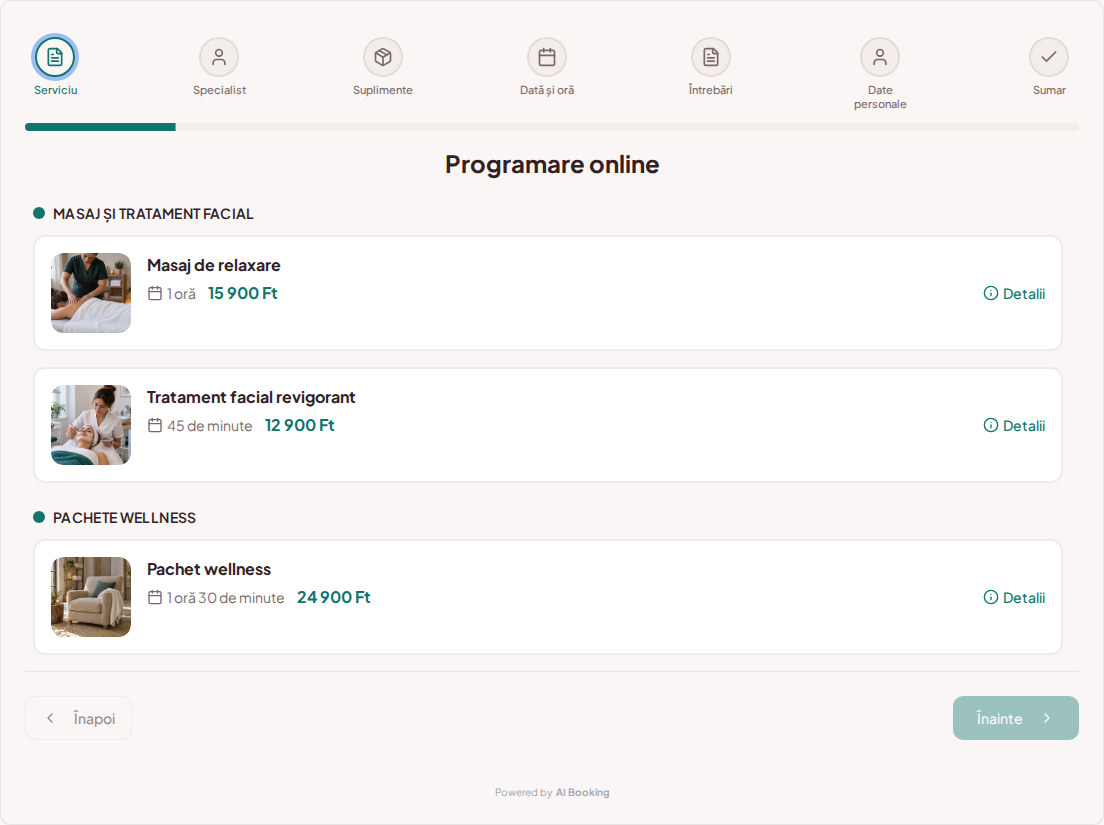Choose the Tratament facial revigorant service
Viewport: 1104px width, 825px height.
pyautogui.click(x=548, y=425)
